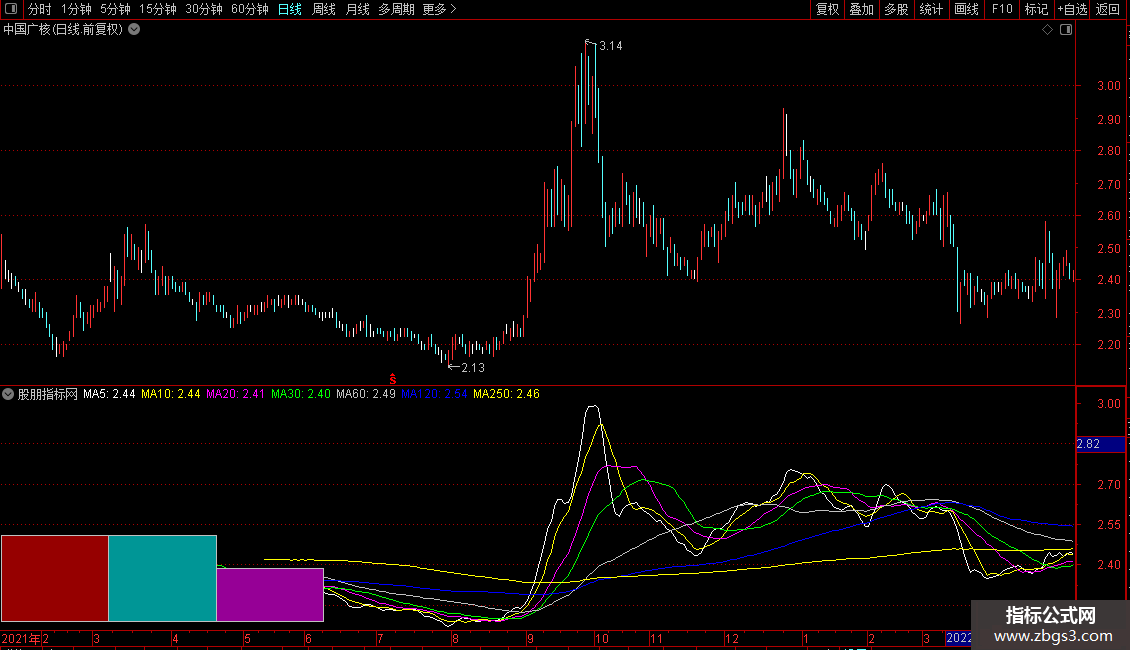Click the diamond icon above the price axis
This screenshot has width=1130, height=650.
coord(1048,30)
